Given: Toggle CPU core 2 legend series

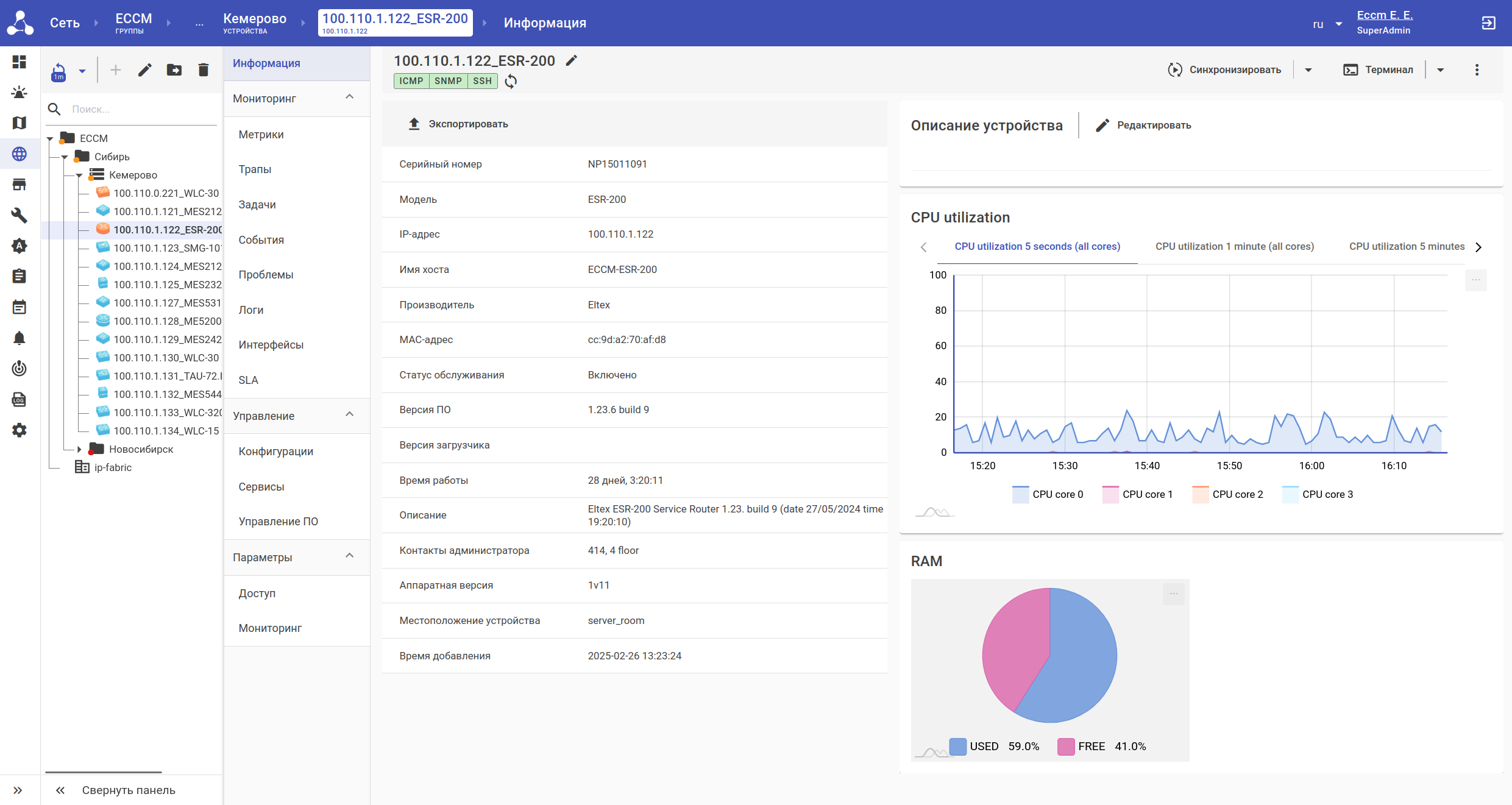Looking at the screenshot, I should pos(1227,494).
